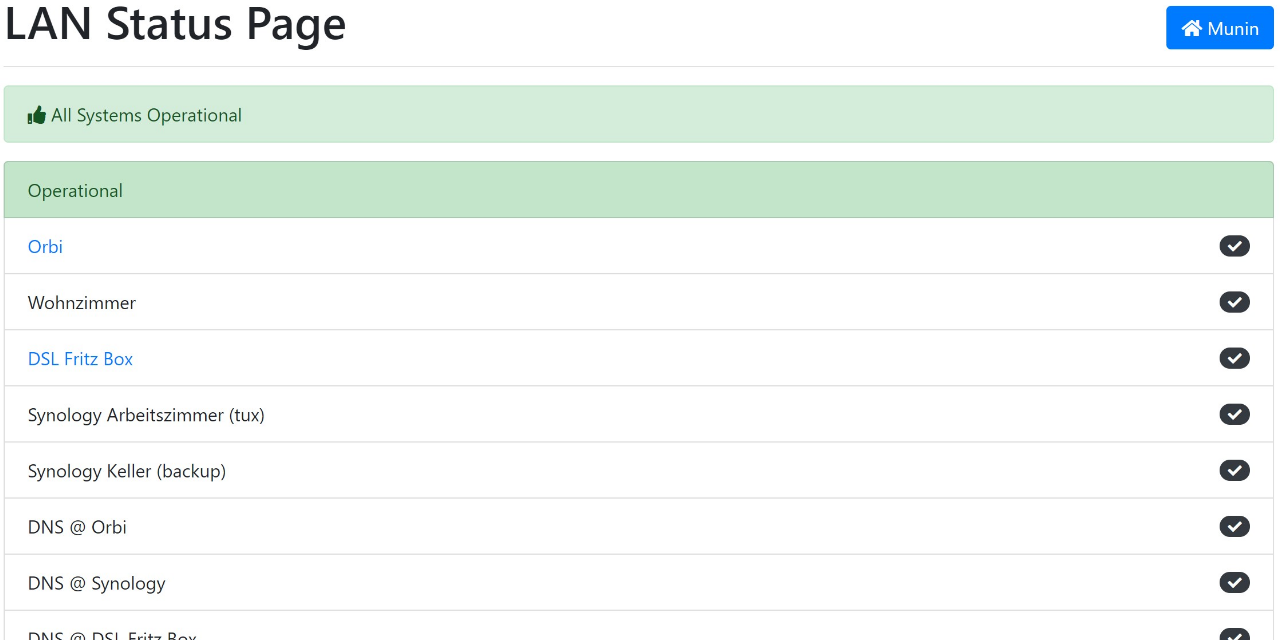This screenshot has height=640, width=1280.
Task: Click the Wohnzimmer status checkmark icon
Action: click(1234, 302)
